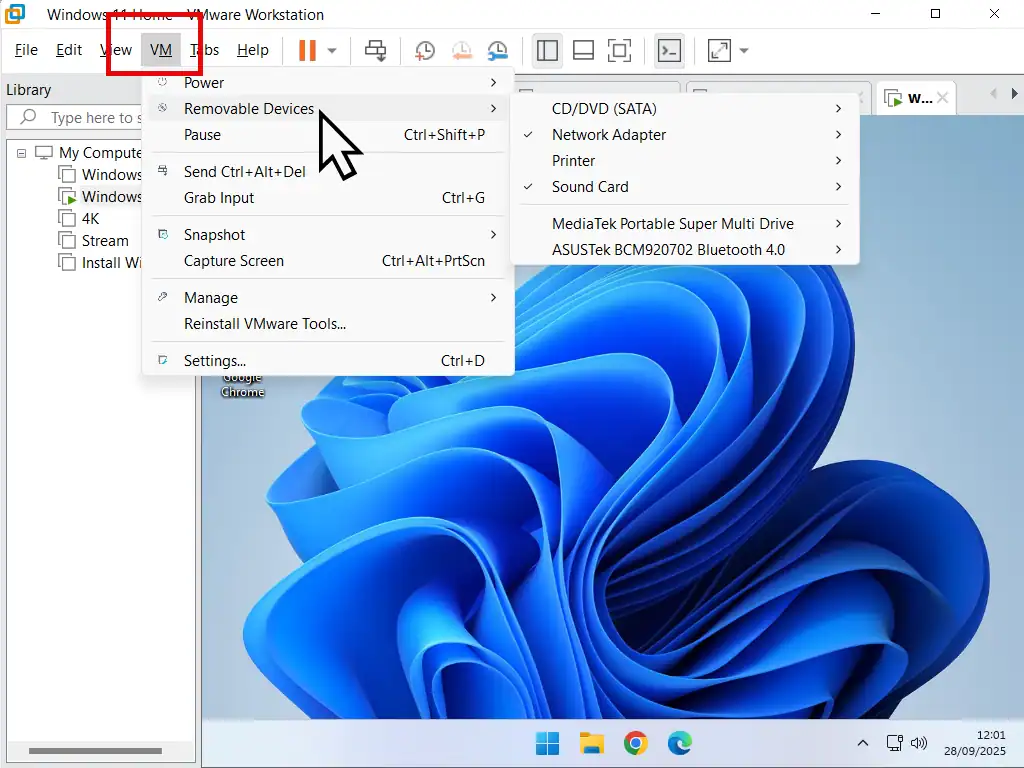Expand the CD/DVD (SATA) submenu
1024x768 pixels.
click(684, 108)
